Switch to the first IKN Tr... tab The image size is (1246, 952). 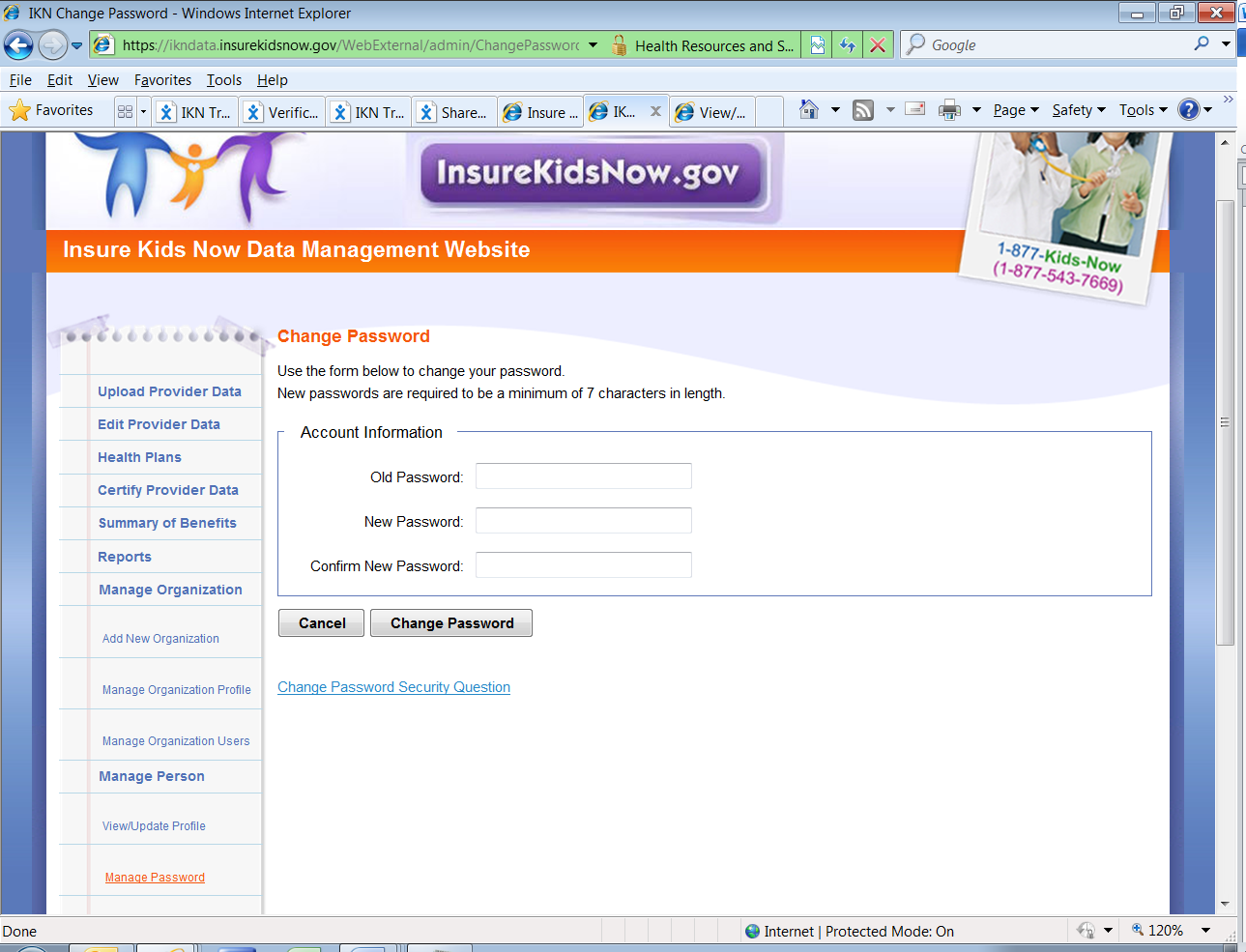point(196,112)
